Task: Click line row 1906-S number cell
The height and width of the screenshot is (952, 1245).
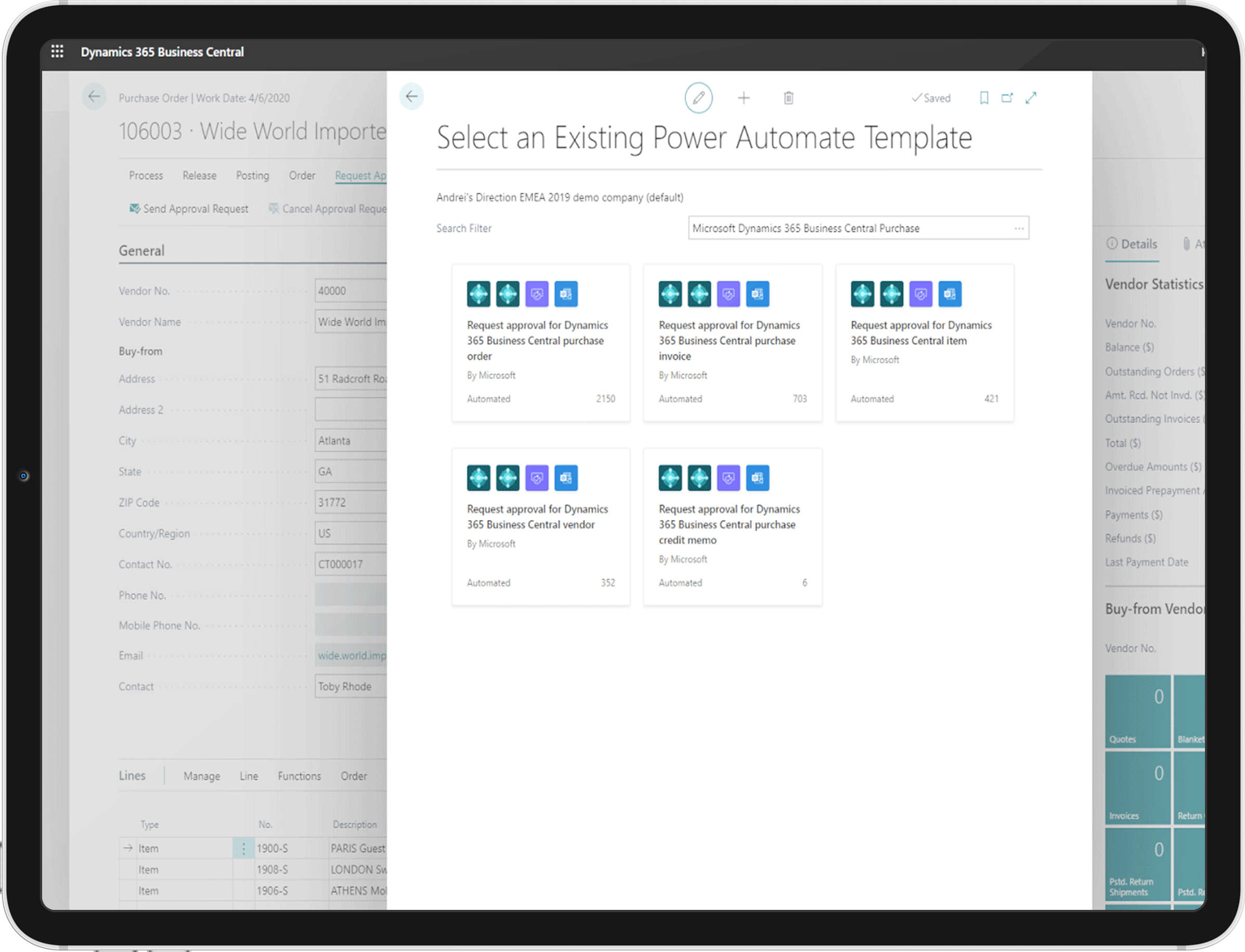Action: coord(291,891)
